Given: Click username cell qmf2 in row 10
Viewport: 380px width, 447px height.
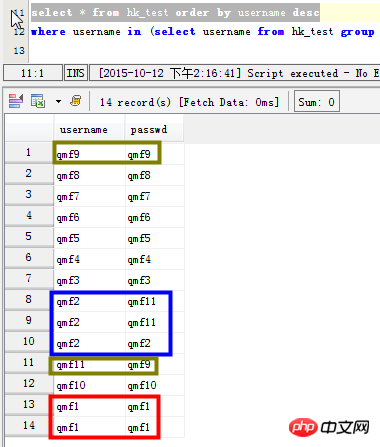Looking at the screenshot, I should pyautogui.click(x=89, y=343).
